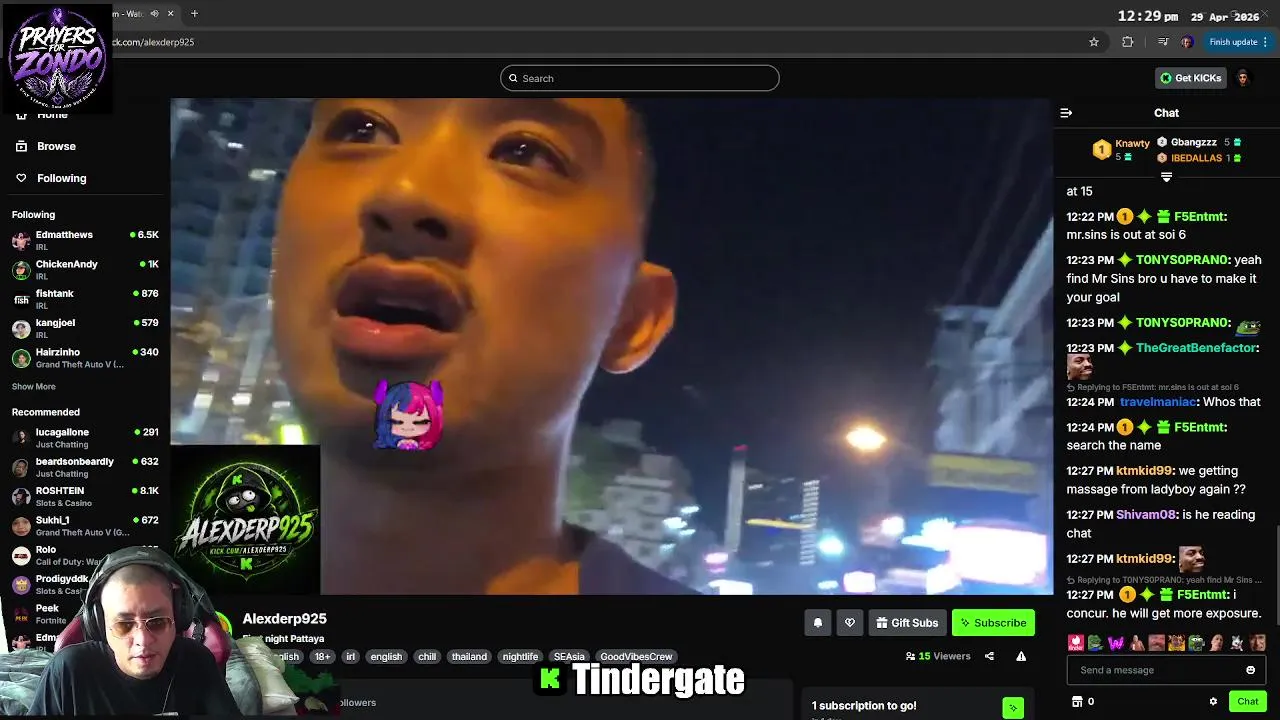Click the browser address bar URL

point(151,42)
